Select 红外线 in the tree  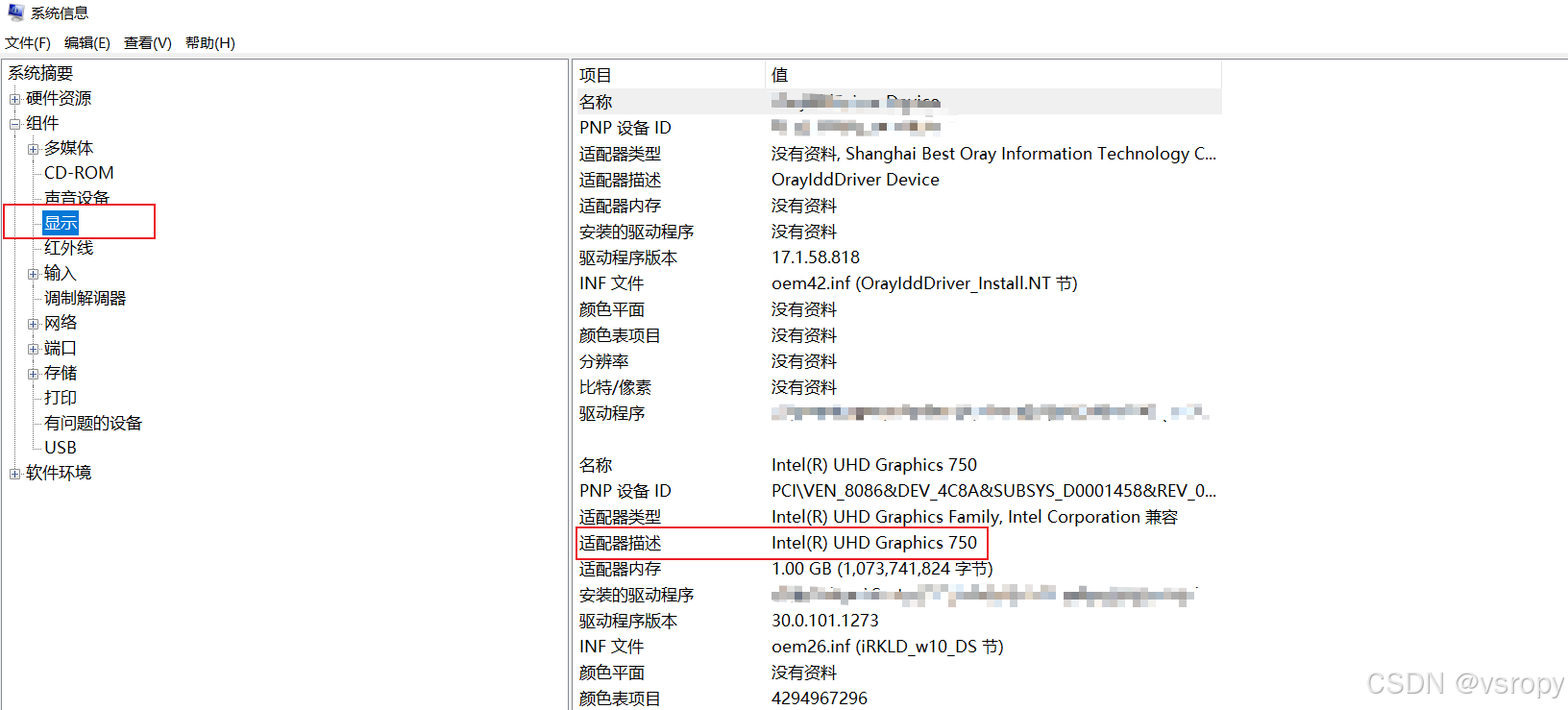pyautogui.click(x=68, y=248)
